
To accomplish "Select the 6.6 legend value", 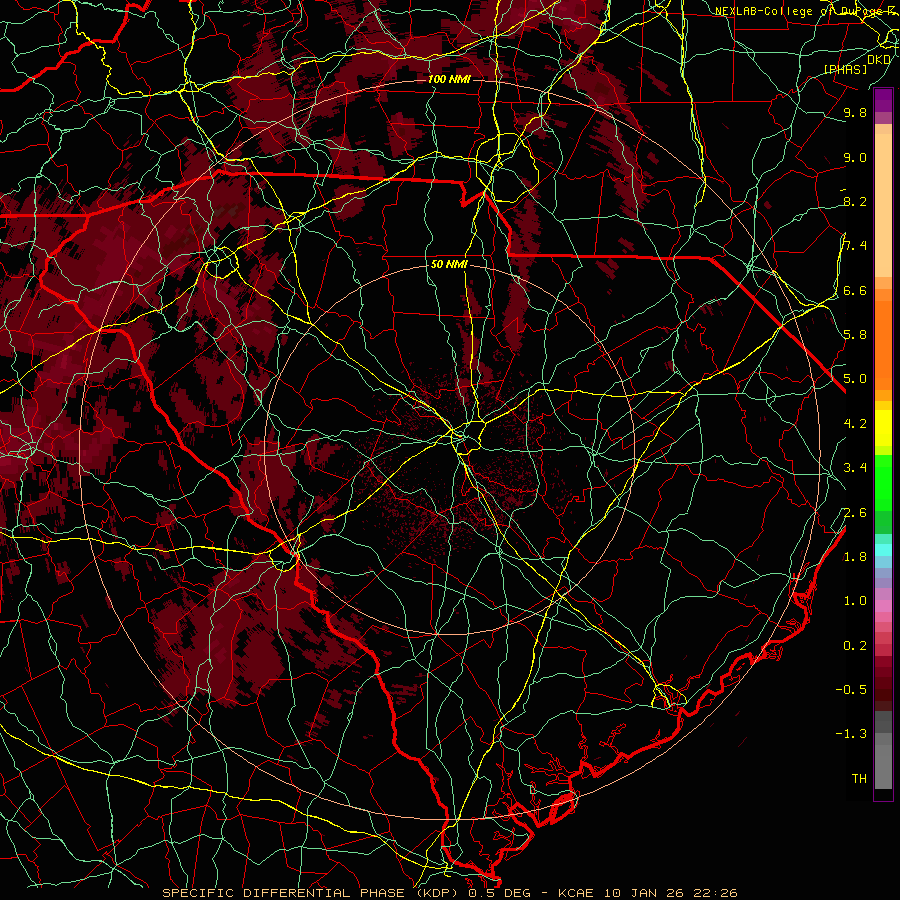I will point(855,290).
